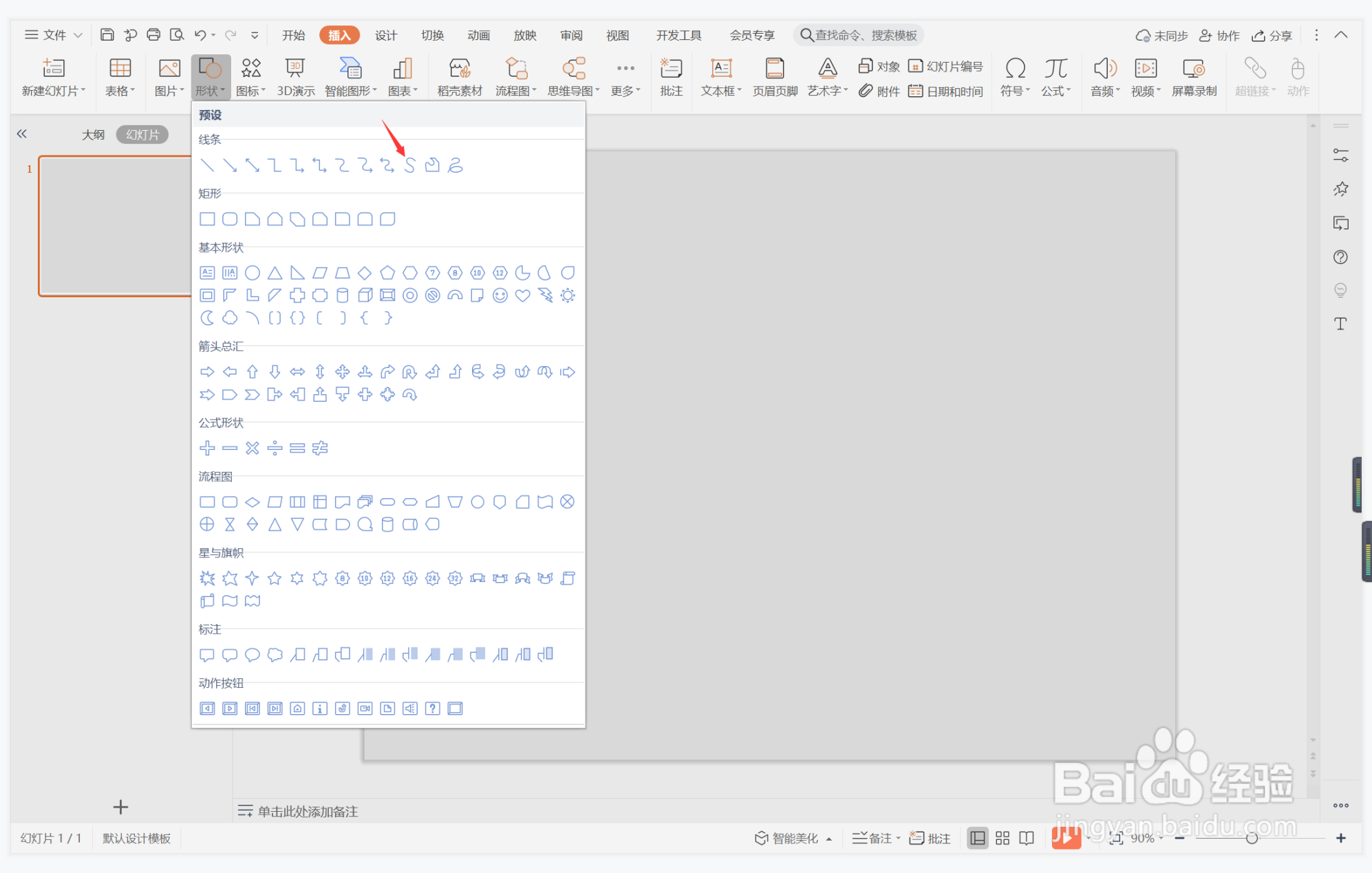Open the zoom percentage dropdown at 90%
Image resolution: width=1372 pixels, height=873 pixels.
[x=1147, y=837]
